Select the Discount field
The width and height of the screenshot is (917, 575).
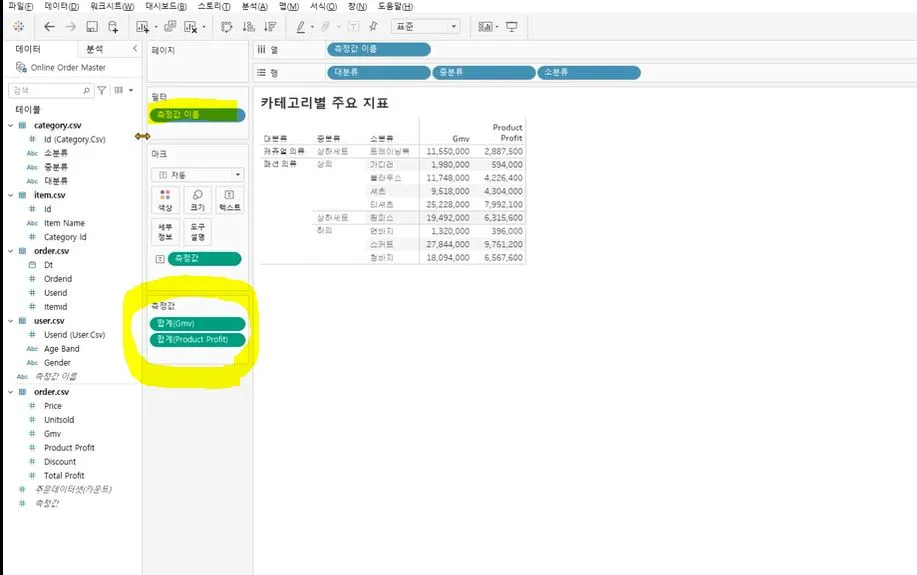click(60, 462)
